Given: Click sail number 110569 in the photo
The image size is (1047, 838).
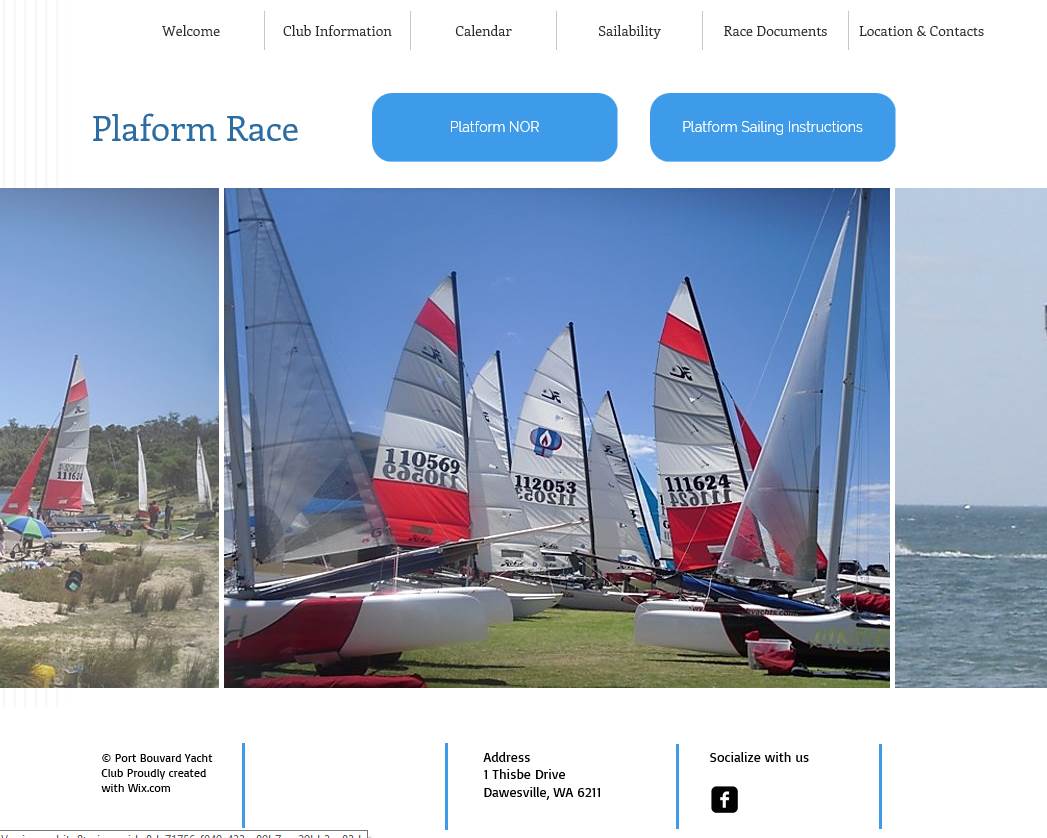Looking at the screenshot, I should coord(422,460).
